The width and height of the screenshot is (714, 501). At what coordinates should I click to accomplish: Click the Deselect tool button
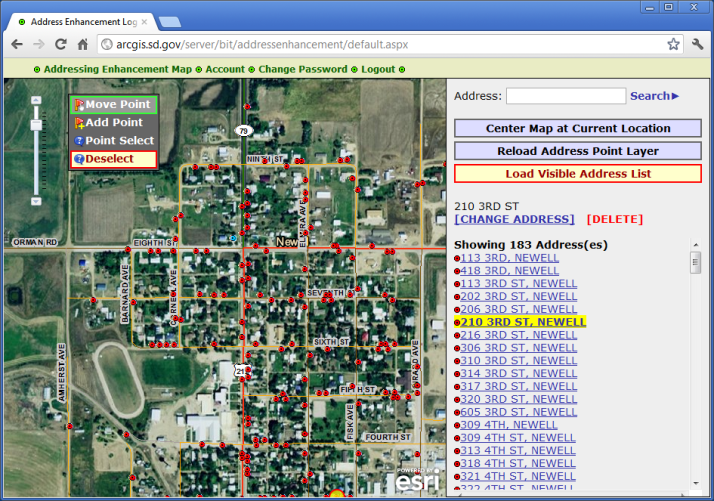click(x=113, y=159)
